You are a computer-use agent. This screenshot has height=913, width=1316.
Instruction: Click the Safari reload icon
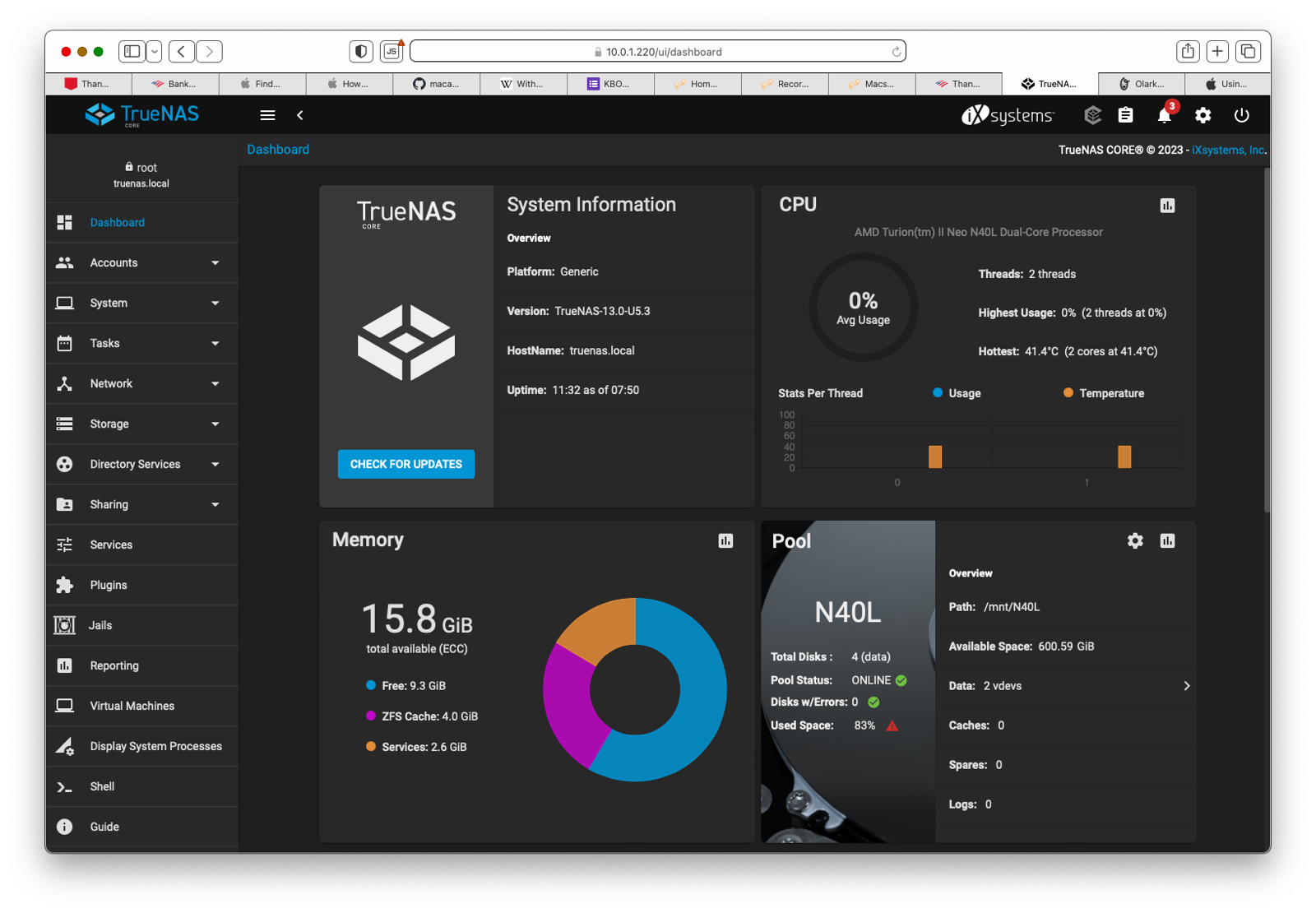coord(897,52)
